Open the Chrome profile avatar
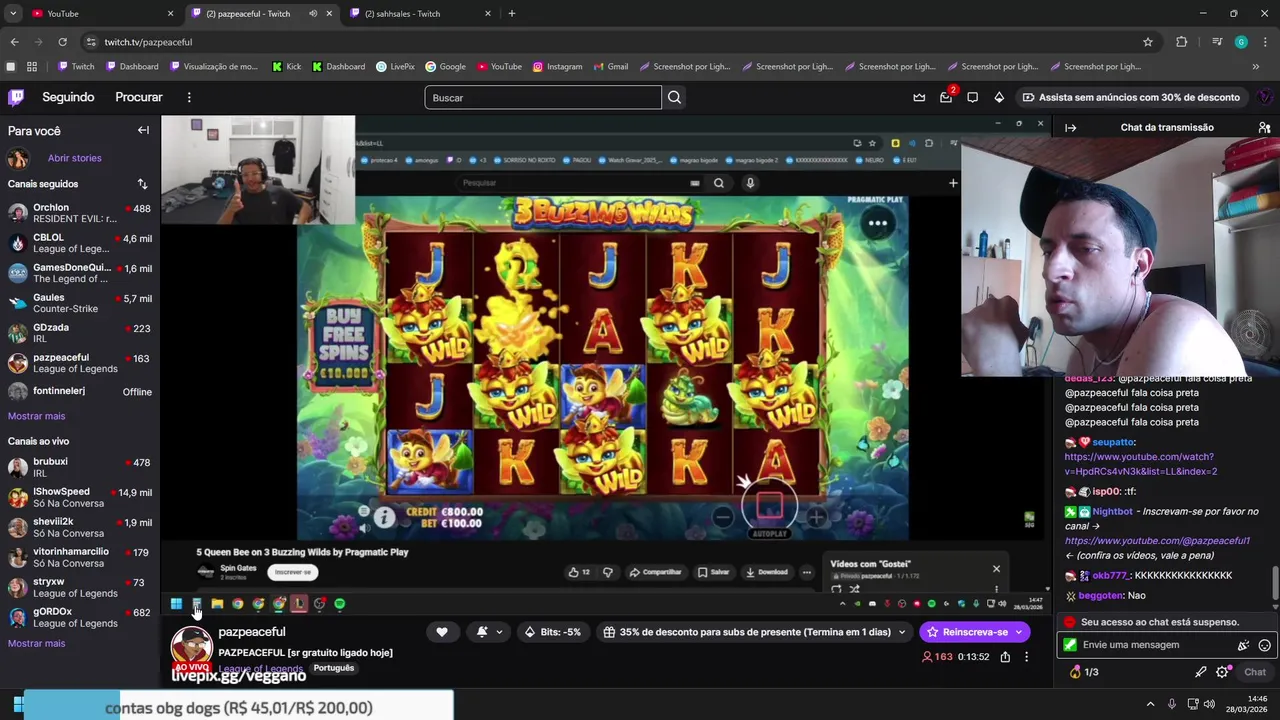 1241,42
